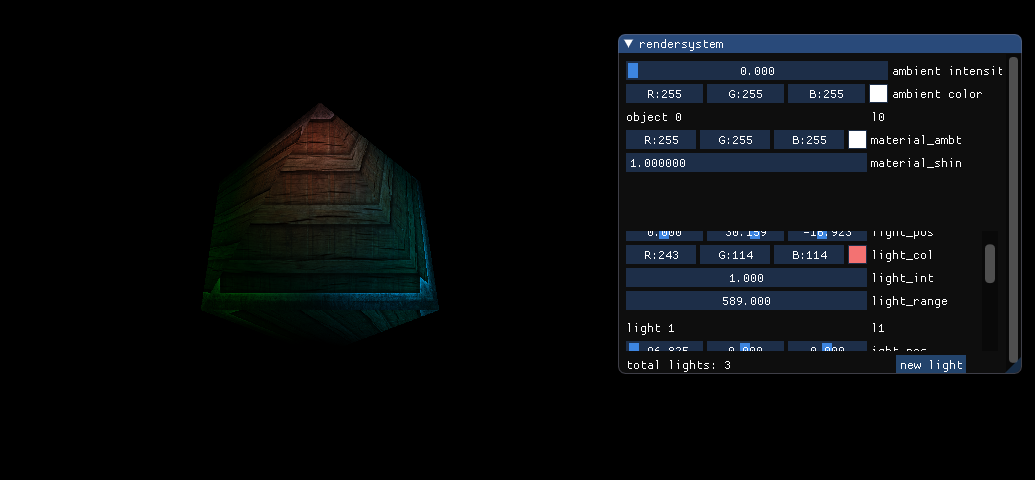The image size is (1035, 480).
Task: Click light_col R:243 field
Action: (661, 255)
